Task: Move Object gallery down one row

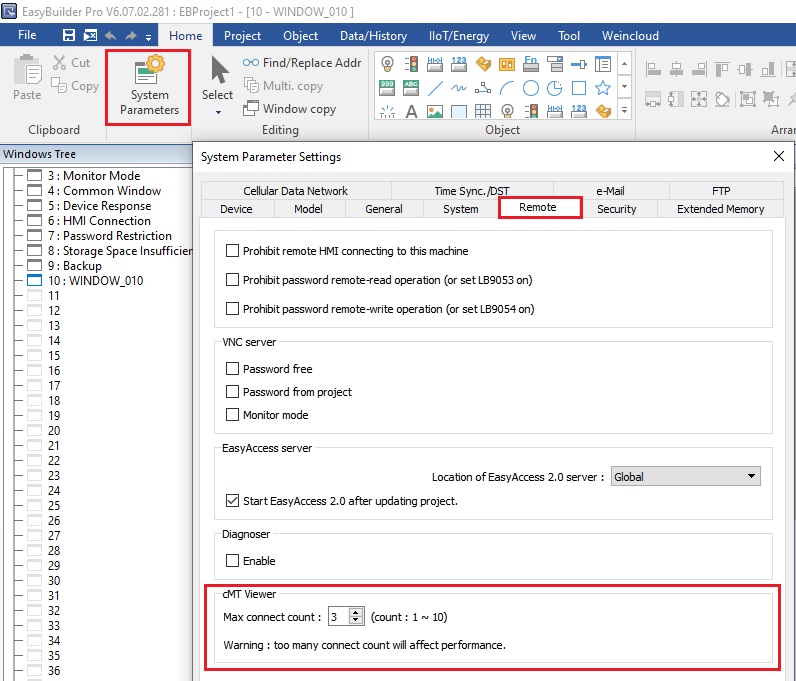Action: [x=624, y=87]
